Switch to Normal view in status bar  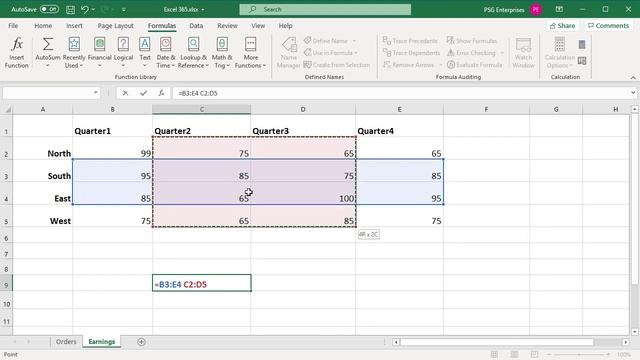point(494,354)
